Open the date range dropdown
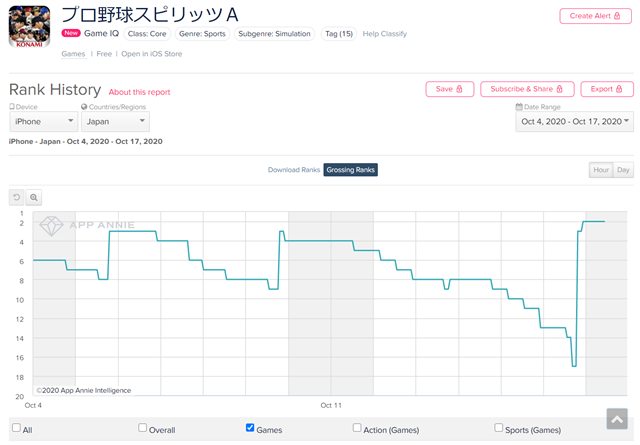This screenshot has height=445, width=640. pos(575,122)
